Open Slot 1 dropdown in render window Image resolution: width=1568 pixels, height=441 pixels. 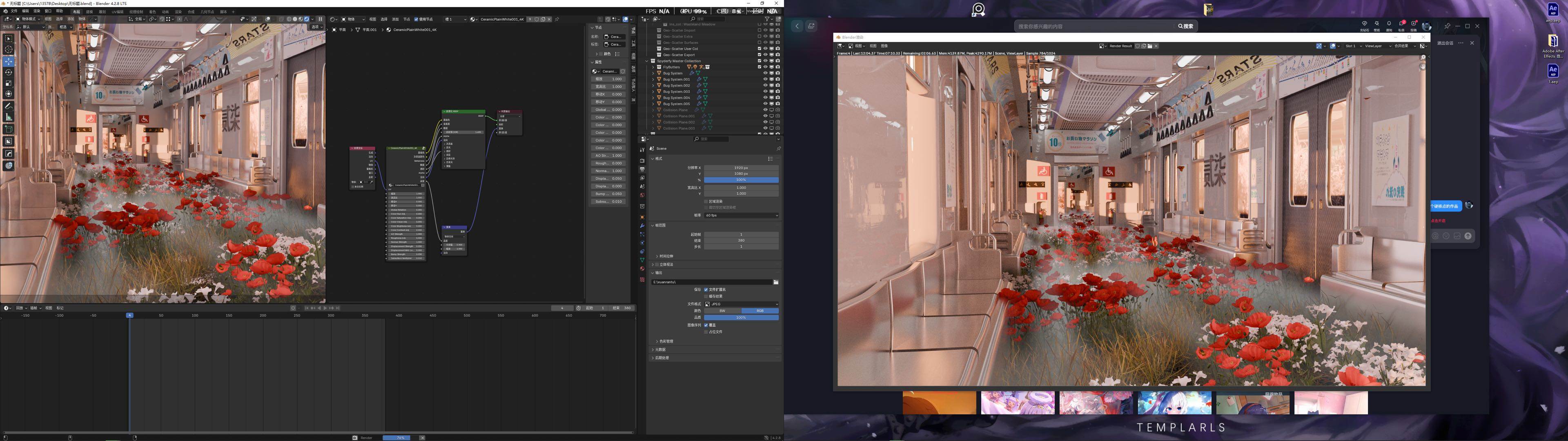point(1353,46)
